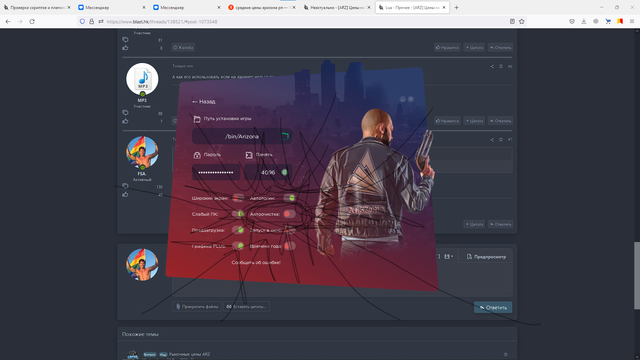The height and width of the screenshot is (360, 640).
Task: Close the launcher with its round X icon
Action: click(x=411, y=99)
